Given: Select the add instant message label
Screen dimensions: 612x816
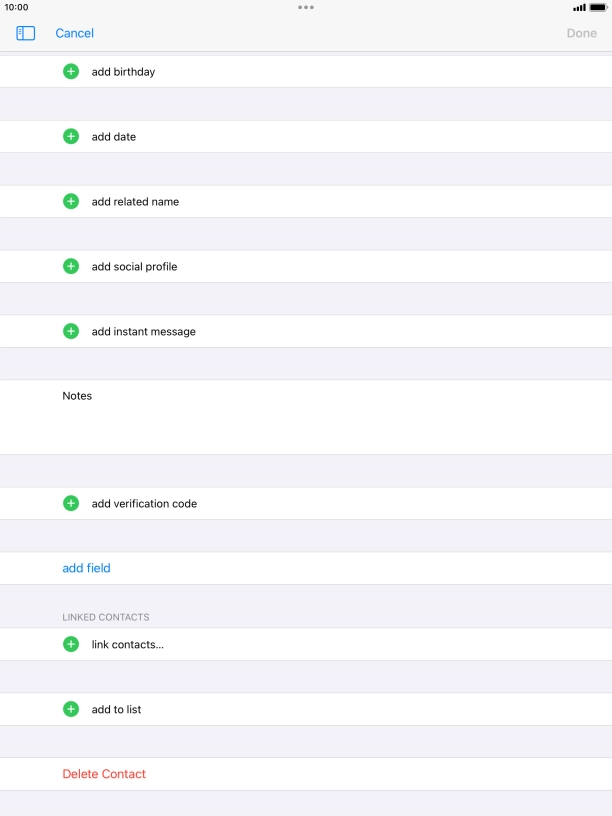Looking at the screenshot, I should [143, 332].
